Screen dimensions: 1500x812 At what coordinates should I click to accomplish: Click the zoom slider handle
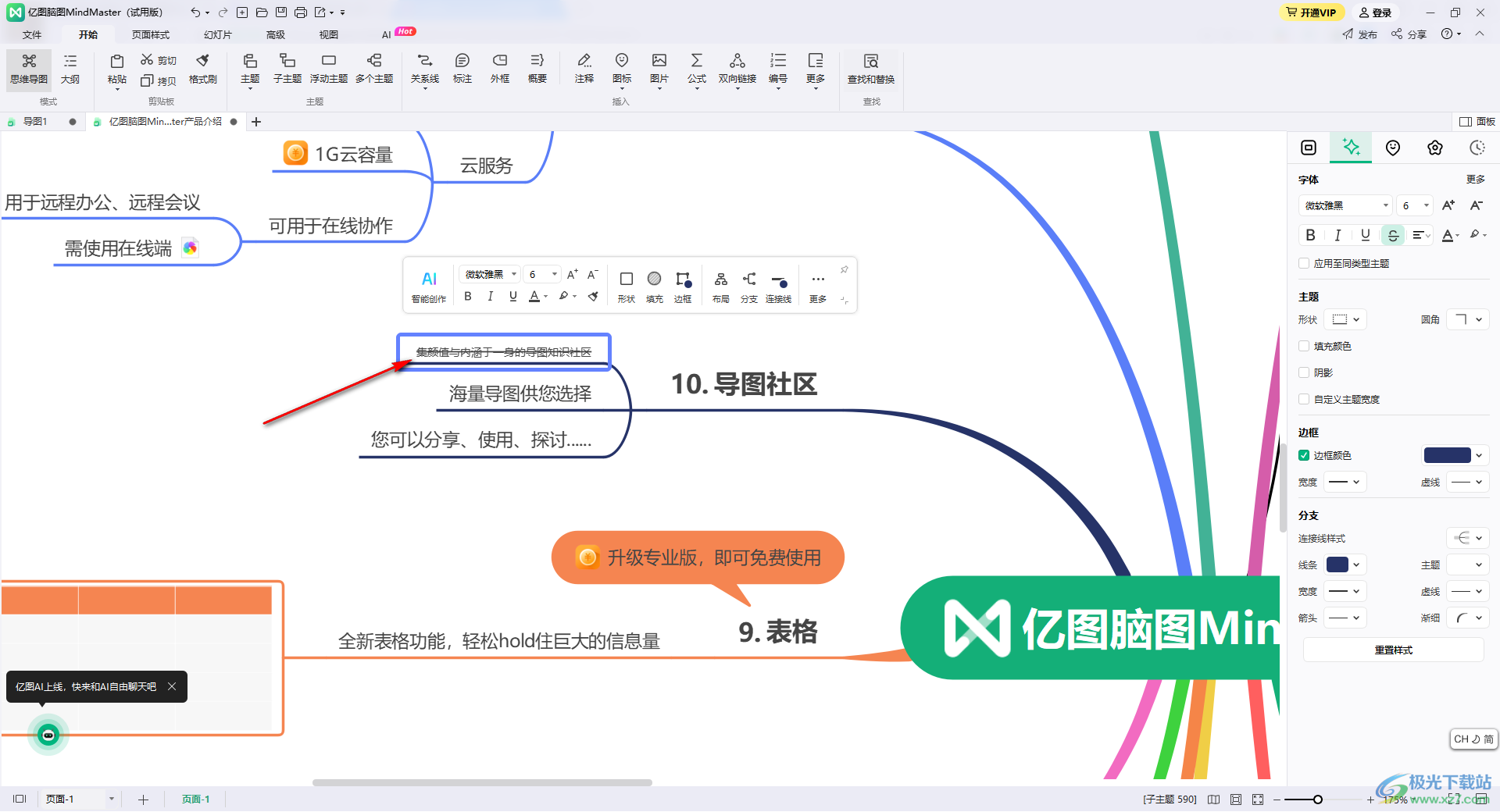click(x=1318, y=800)
